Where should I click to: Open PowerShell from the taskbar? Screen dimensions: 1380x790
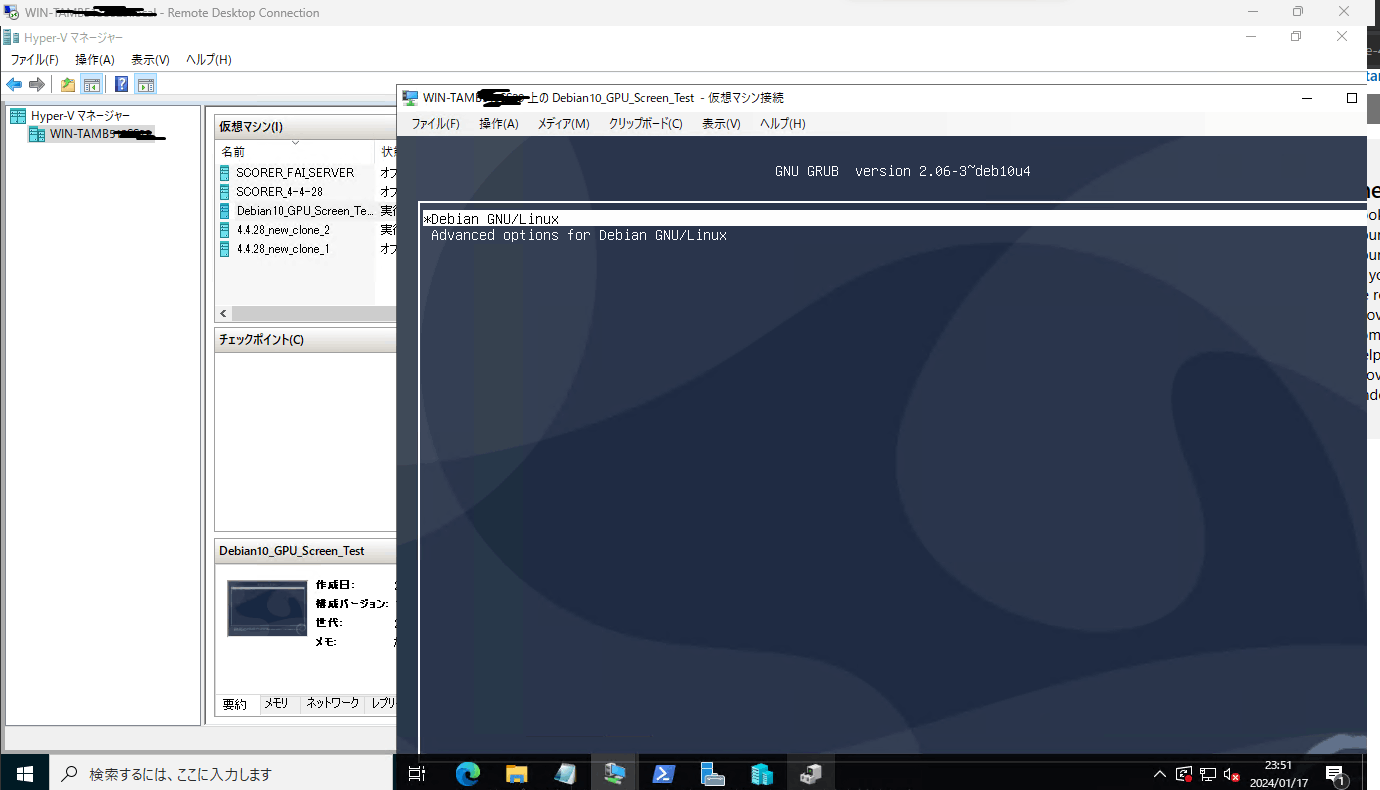click(663, 773)
